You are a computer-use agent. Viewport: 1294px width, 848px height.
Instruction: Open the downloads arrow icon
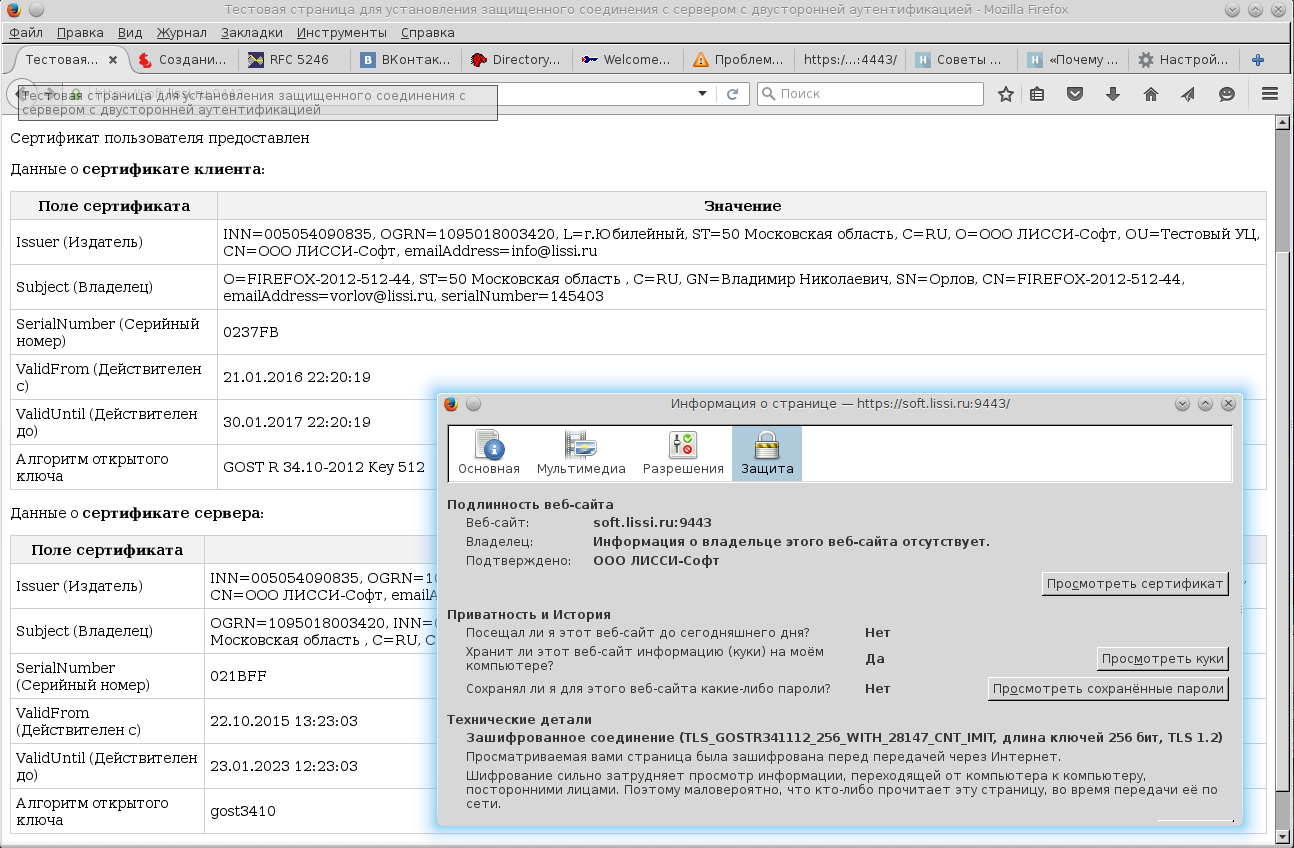[x=1113, y=94]
